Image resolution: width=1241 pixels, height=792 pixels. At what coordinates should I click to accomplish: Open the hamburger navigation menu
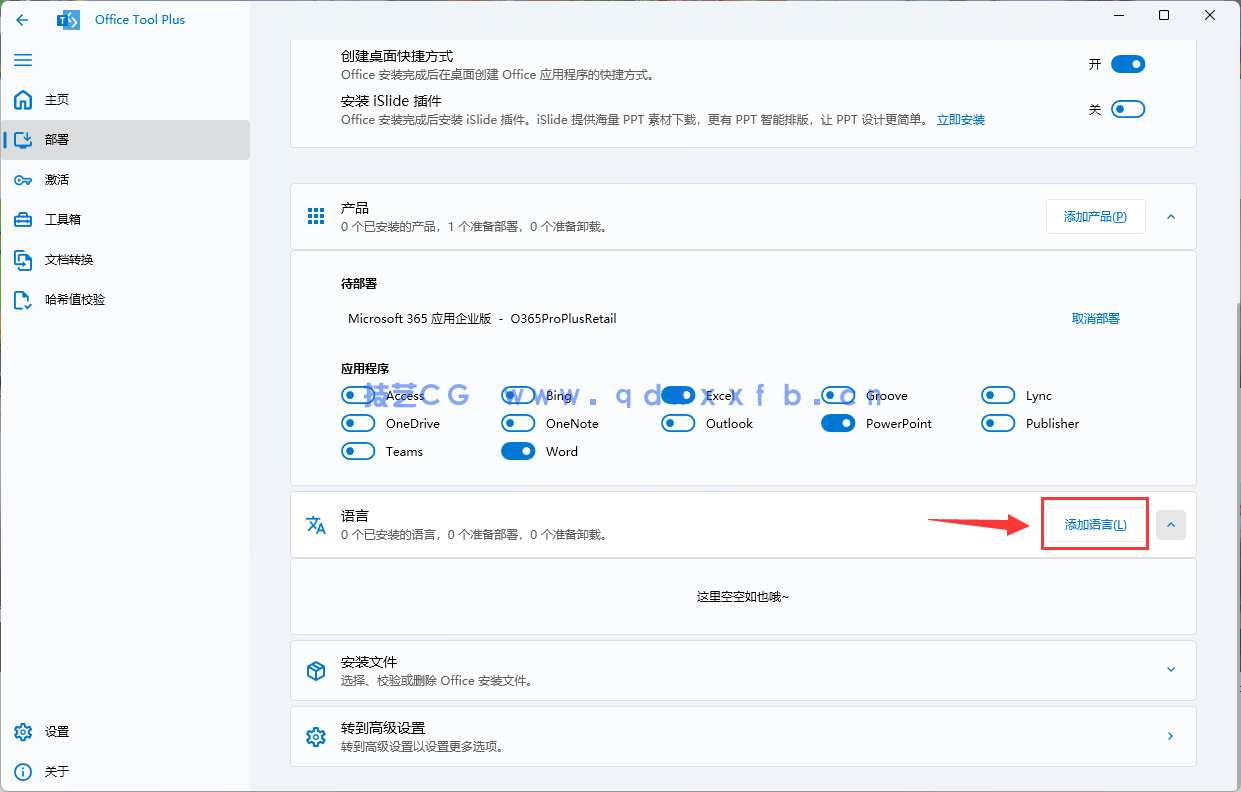pyautogui.click(x=23, y=60)
